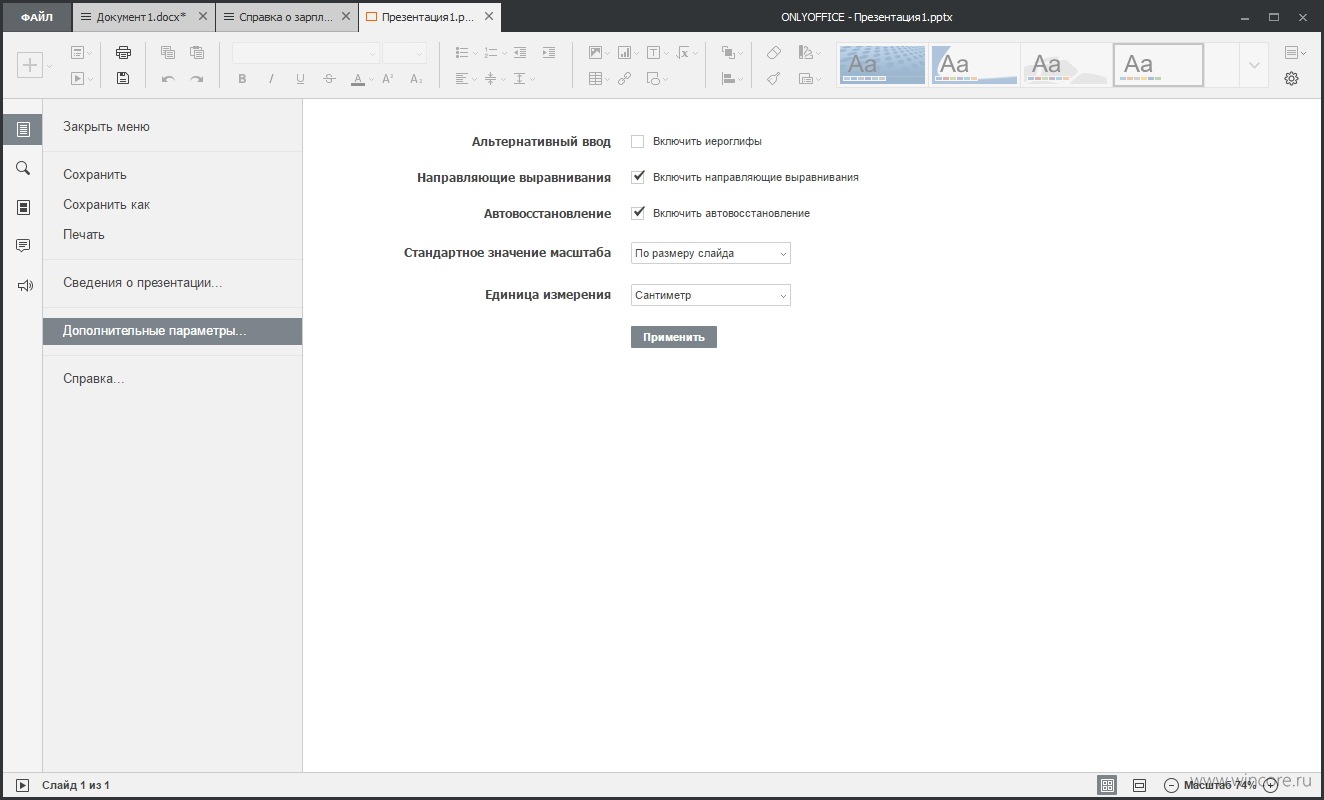
Task: Open the comments panel in left sidebar
Action: pyautogui.click(x=22, y=246)
